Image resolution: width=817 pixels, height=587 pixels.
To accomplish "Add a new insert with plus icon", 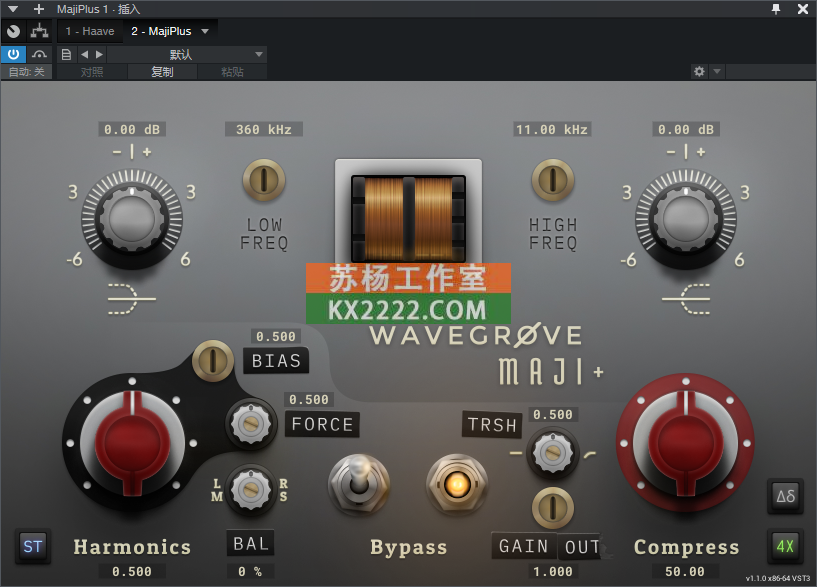I will click(x=39, y=9).
